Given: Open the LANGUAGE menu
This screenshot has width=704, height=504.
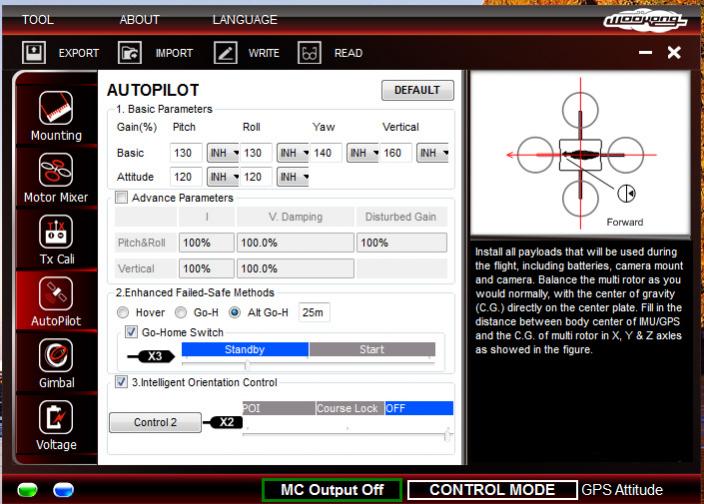Looking at the screenshot, I should tap(245, 20).
